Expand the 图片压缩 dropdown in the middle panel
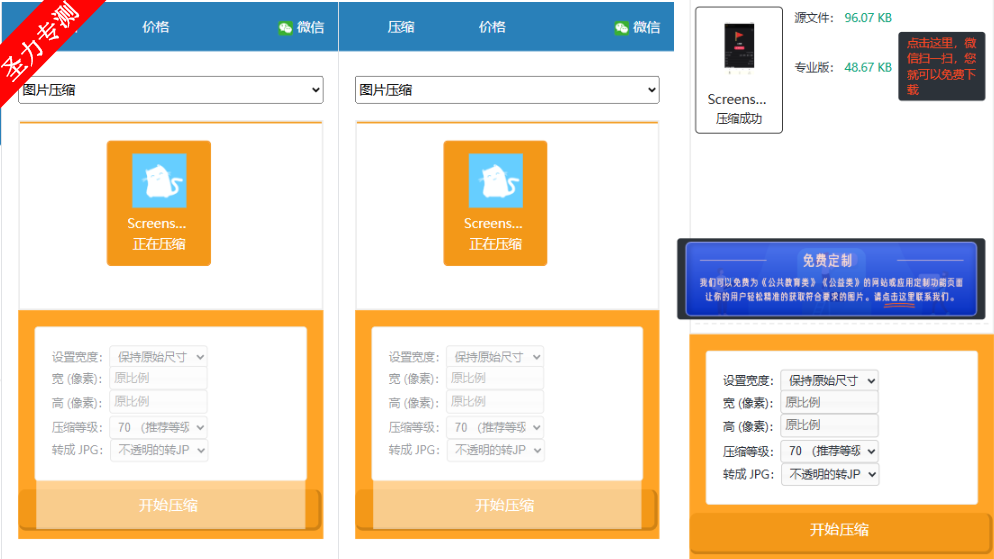Image resolution: width=994 pixels, height=559 pixels. pyautogui.click(x=507, y=90)
